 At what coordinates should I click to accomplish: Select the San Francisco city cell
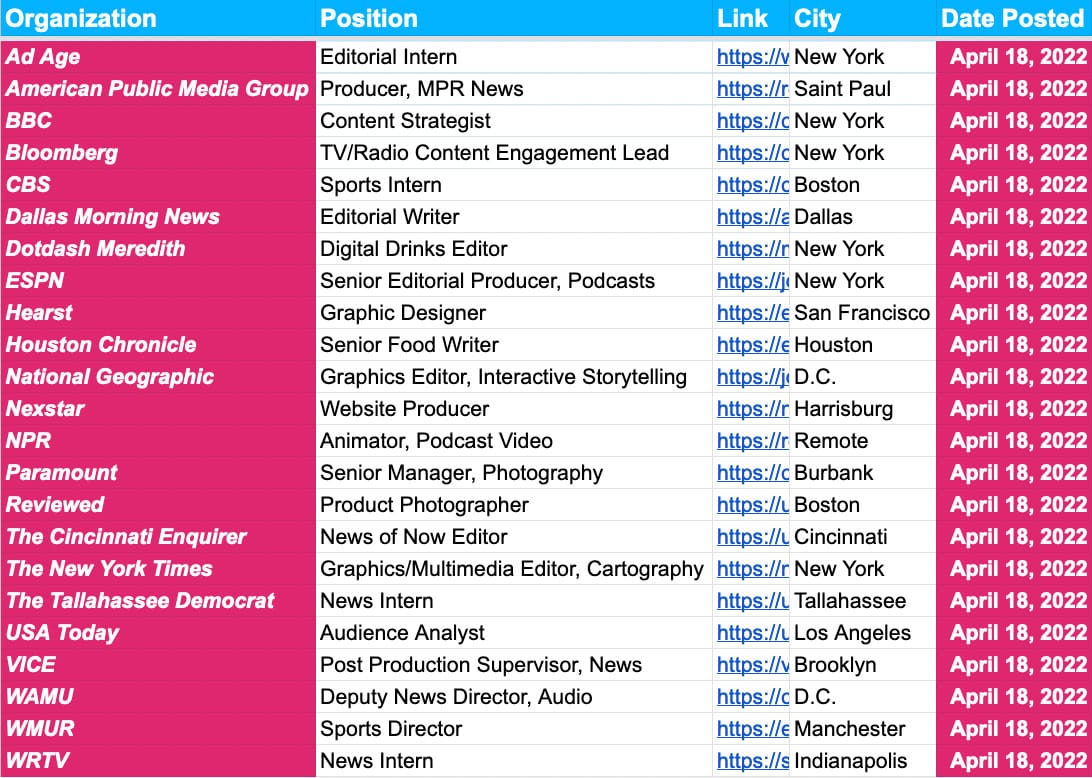tap(861, 313)
